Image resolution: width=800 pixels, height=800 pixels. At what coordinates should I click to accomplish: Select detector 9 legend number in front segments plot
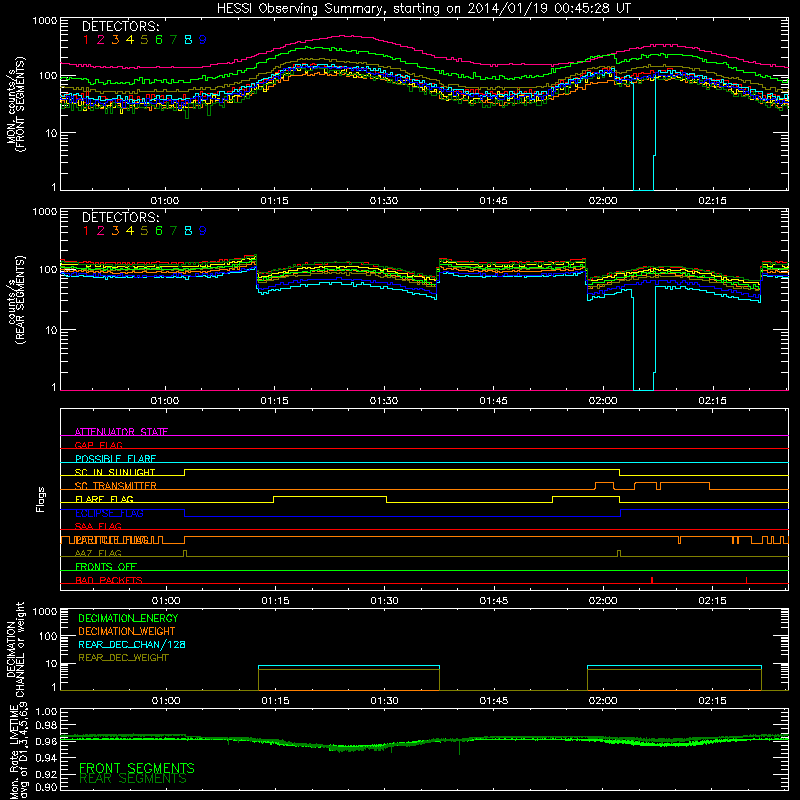pyautogui.click(x=203, y=40)
